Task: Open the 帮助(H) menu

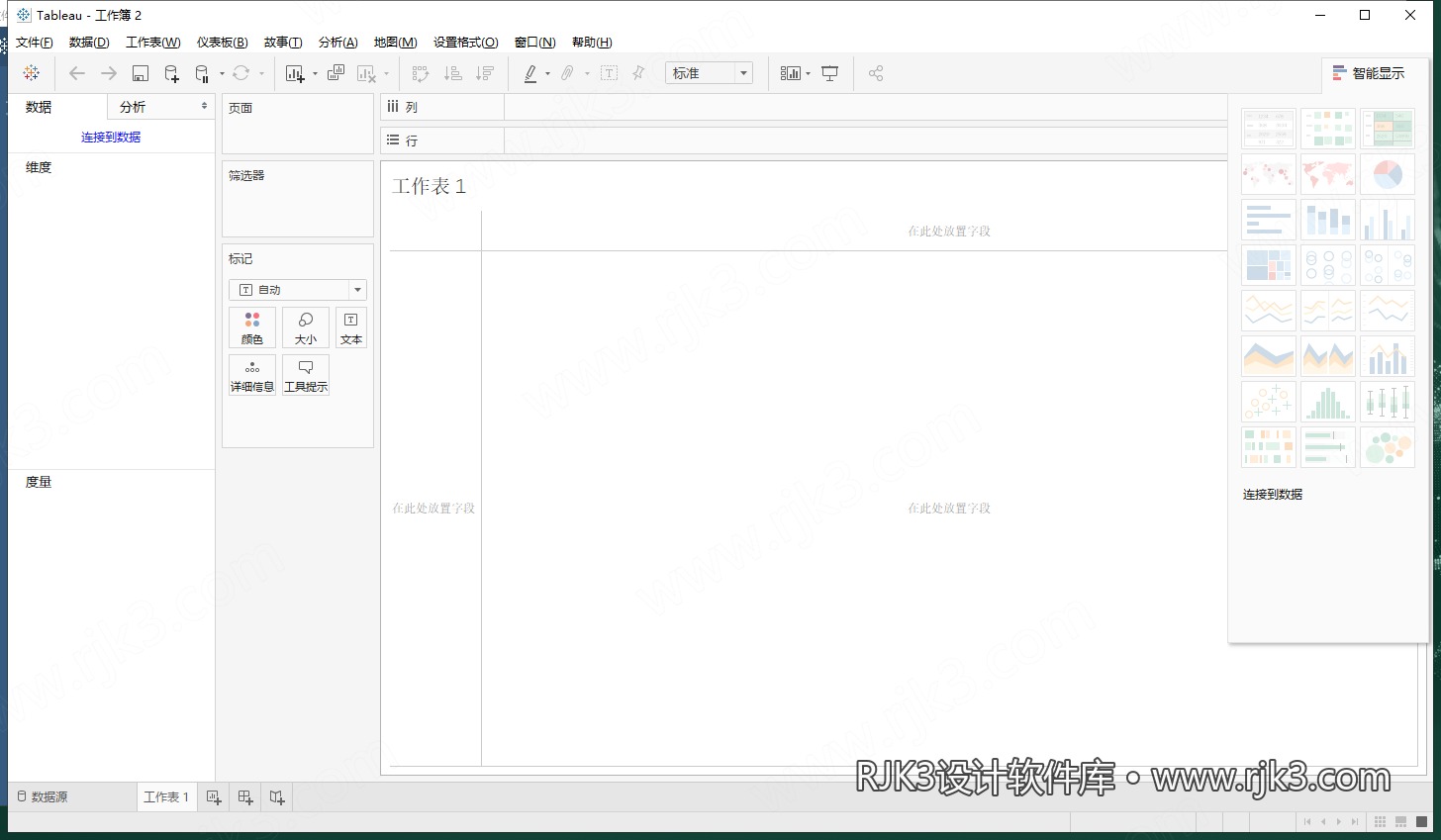Action: point(592,43)
